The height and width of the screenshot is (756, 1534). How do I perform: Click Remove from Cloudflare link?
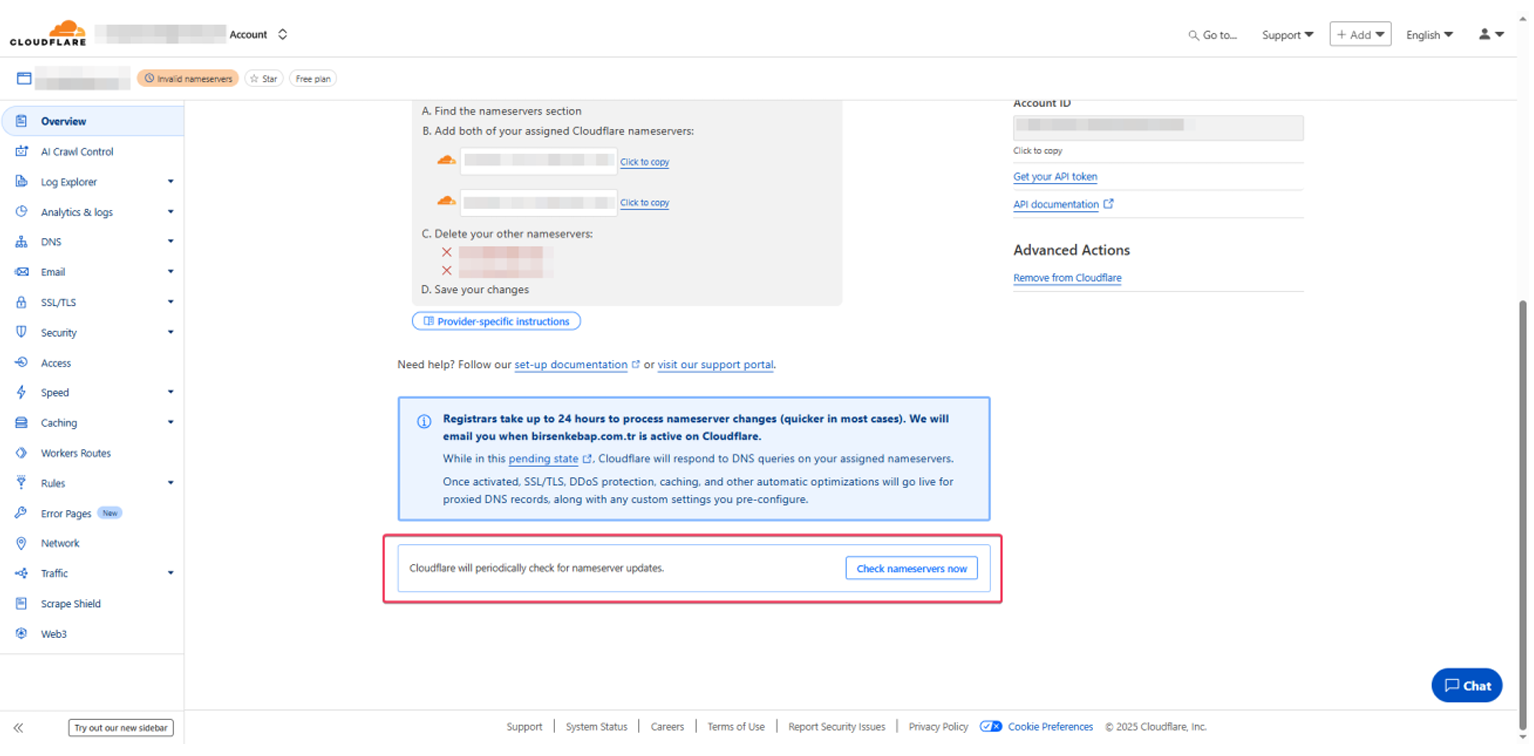[1067, 278]
